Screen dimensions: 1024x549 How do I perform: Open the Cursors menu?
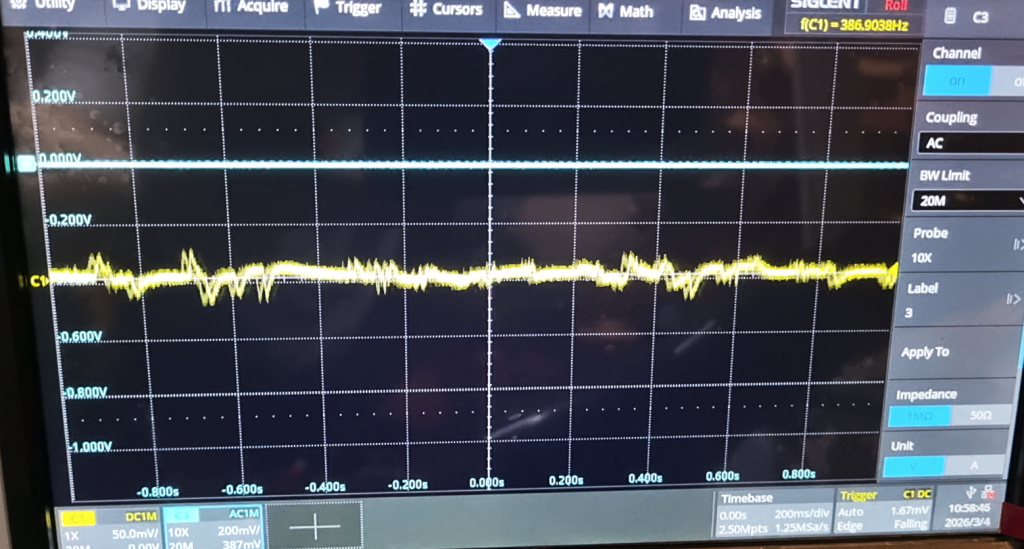coord(446,10)
